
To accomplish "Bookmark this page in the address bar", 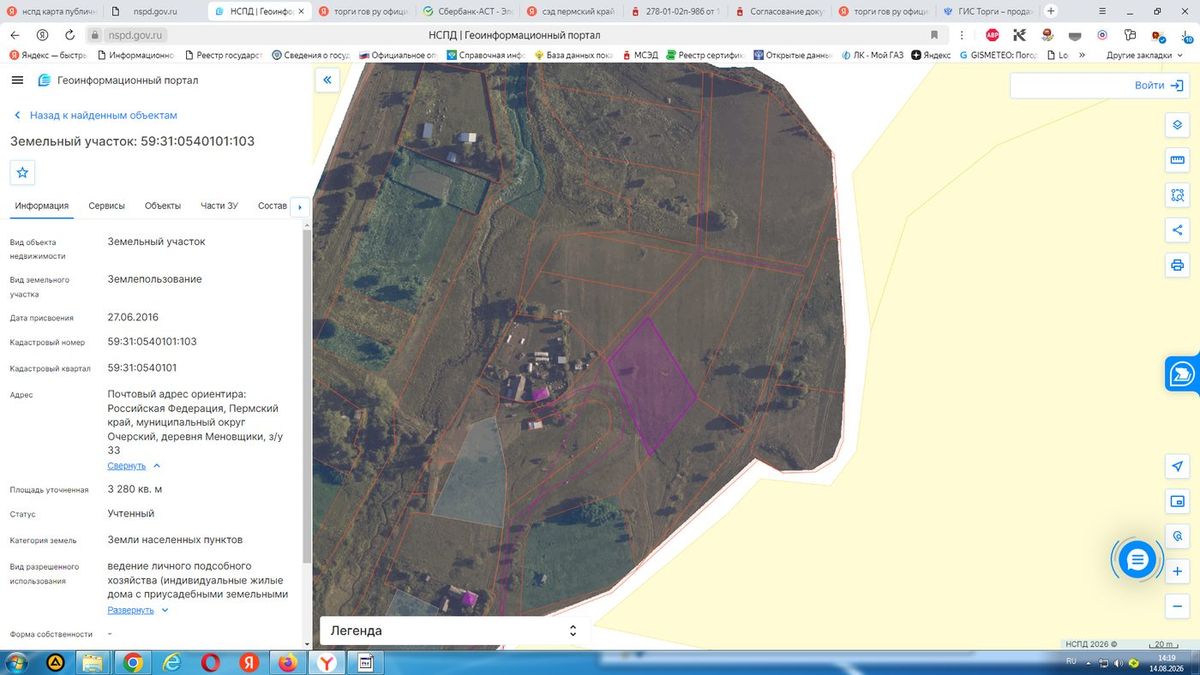I will click(934, 34).
